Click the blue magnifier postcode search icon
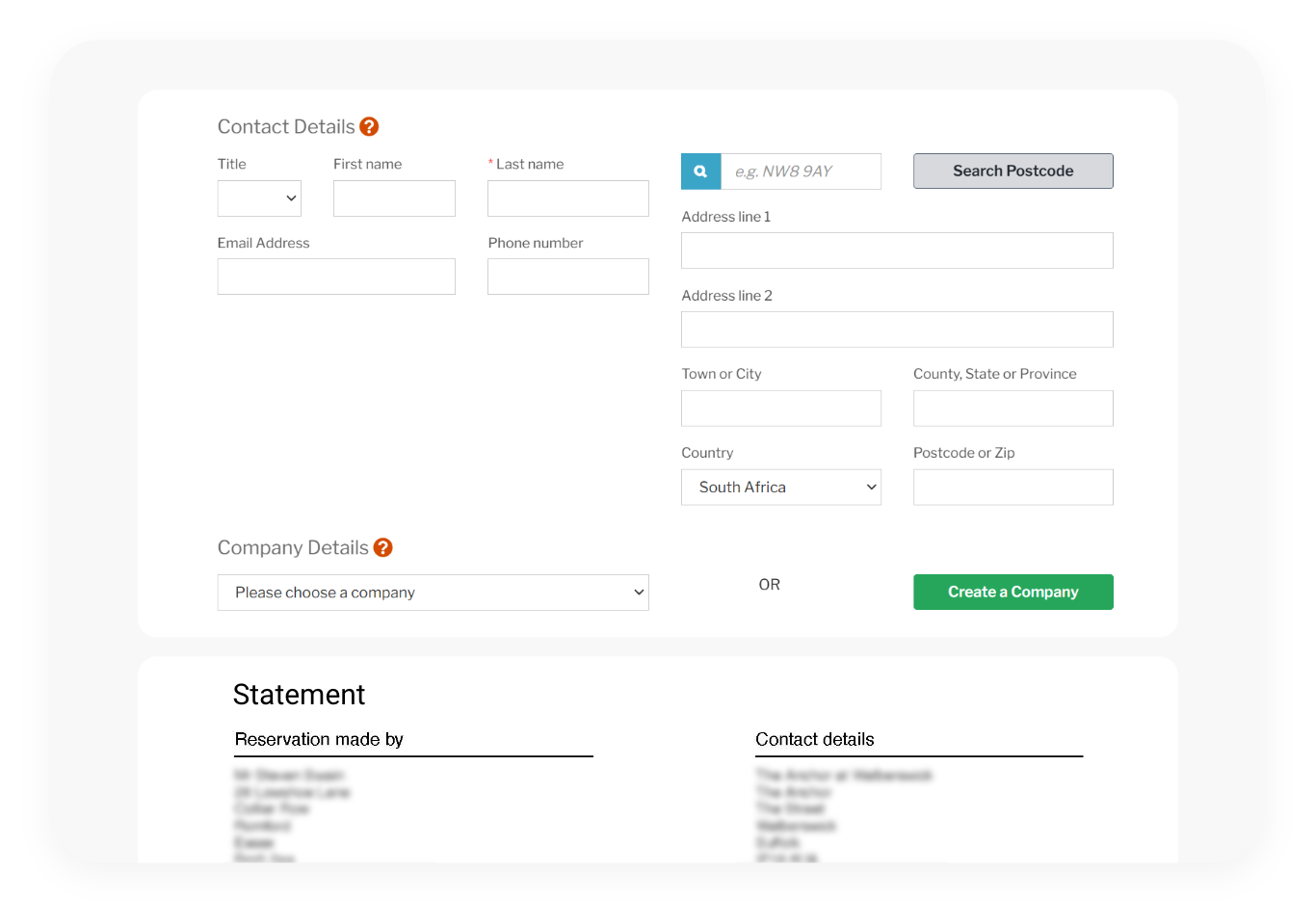Viewport: 1315px width, 924px height. pyautogui.click(x=700, y=172)
